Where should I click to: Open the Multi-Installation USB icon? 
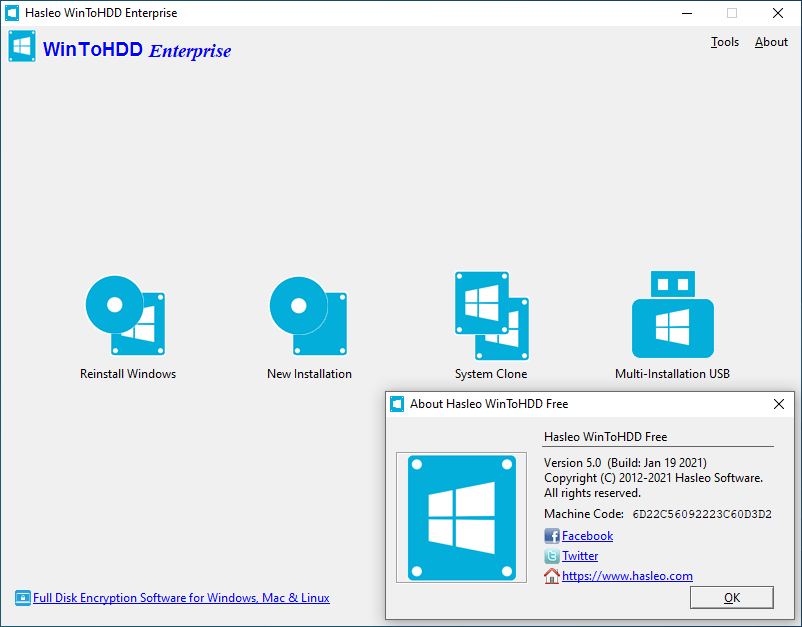click(x=673, y=314)
